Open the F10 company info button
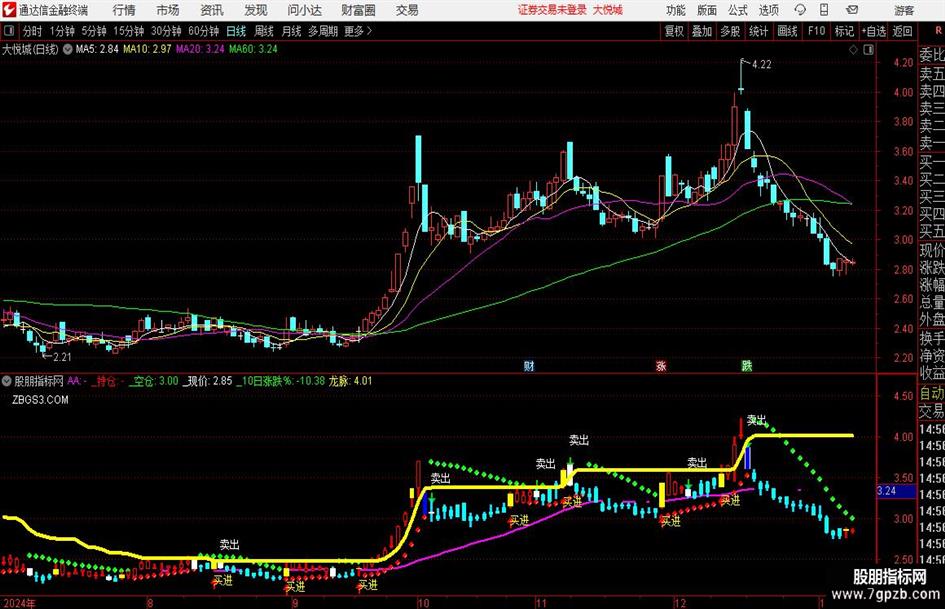 pyautogui.click(x=817, y=31)
